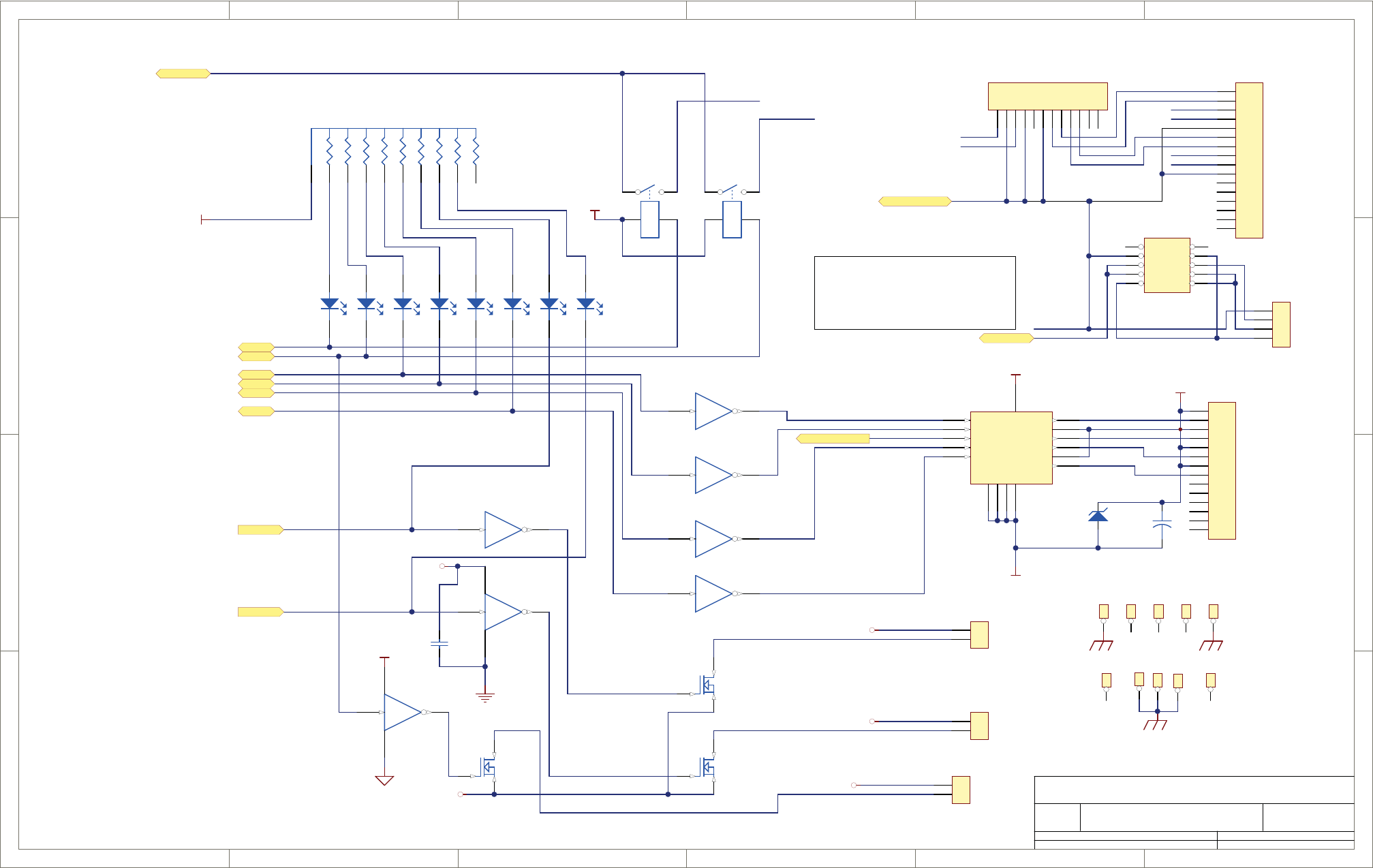This screenshot has height=868, width=1373.
Task: Click the rightmost resistor in the resistor array
Action: tap(476, 151)
